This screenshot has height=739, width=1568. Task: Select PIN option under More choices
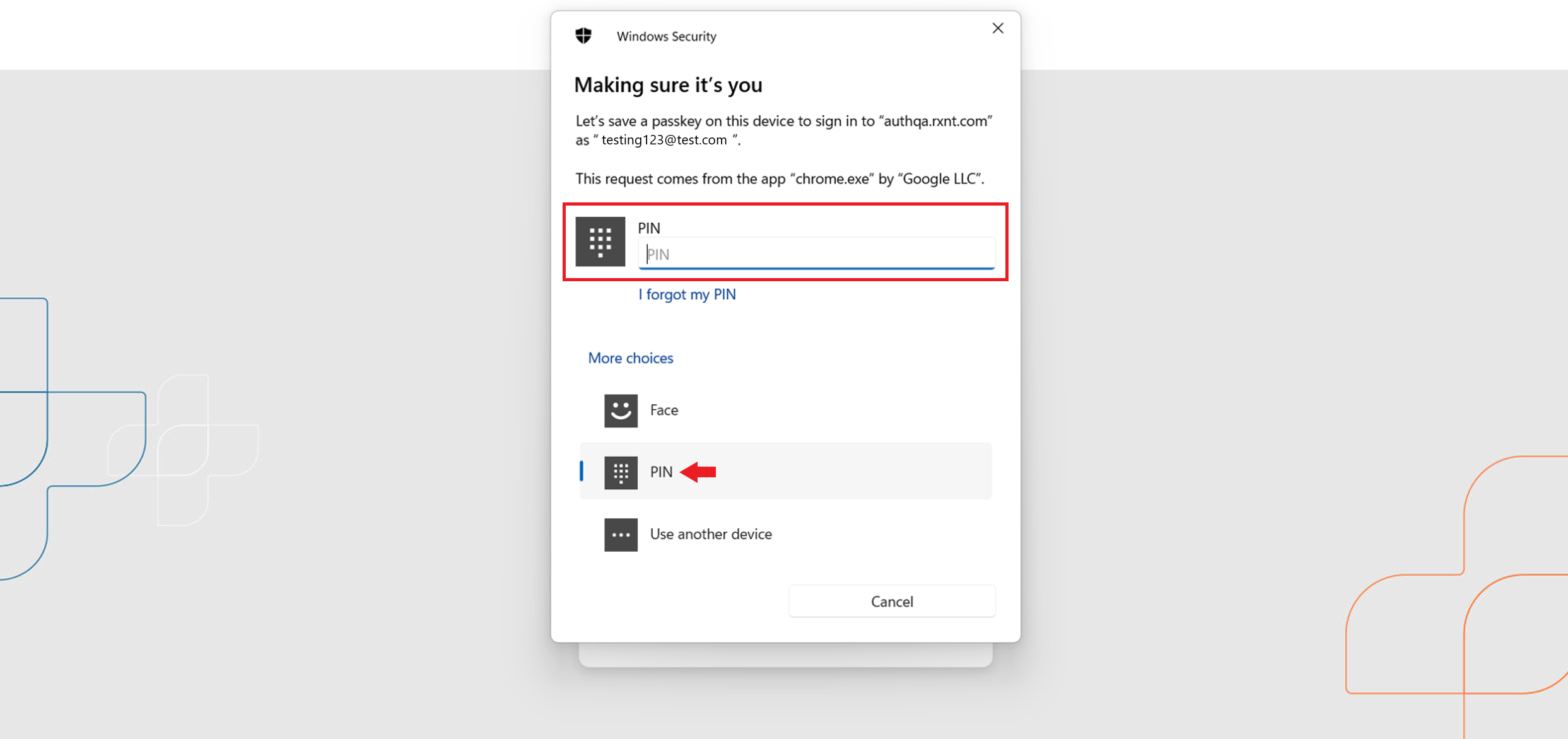(660, 472)
